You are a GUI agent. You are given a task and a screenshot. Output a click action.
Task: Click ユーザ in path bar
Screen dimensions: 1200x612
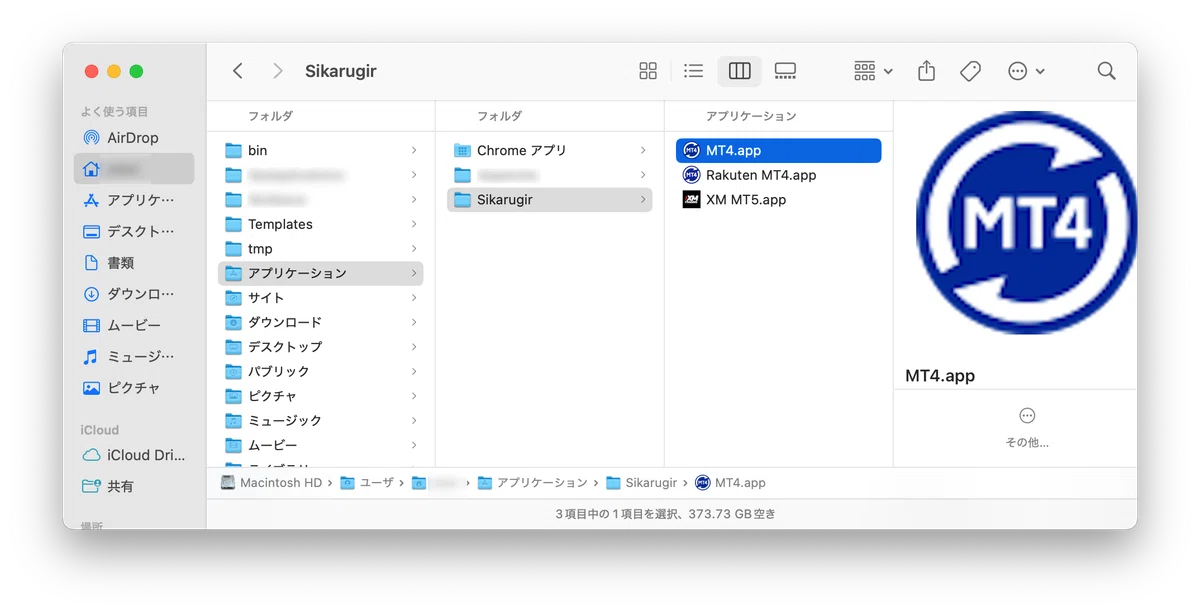coord(367,483)
